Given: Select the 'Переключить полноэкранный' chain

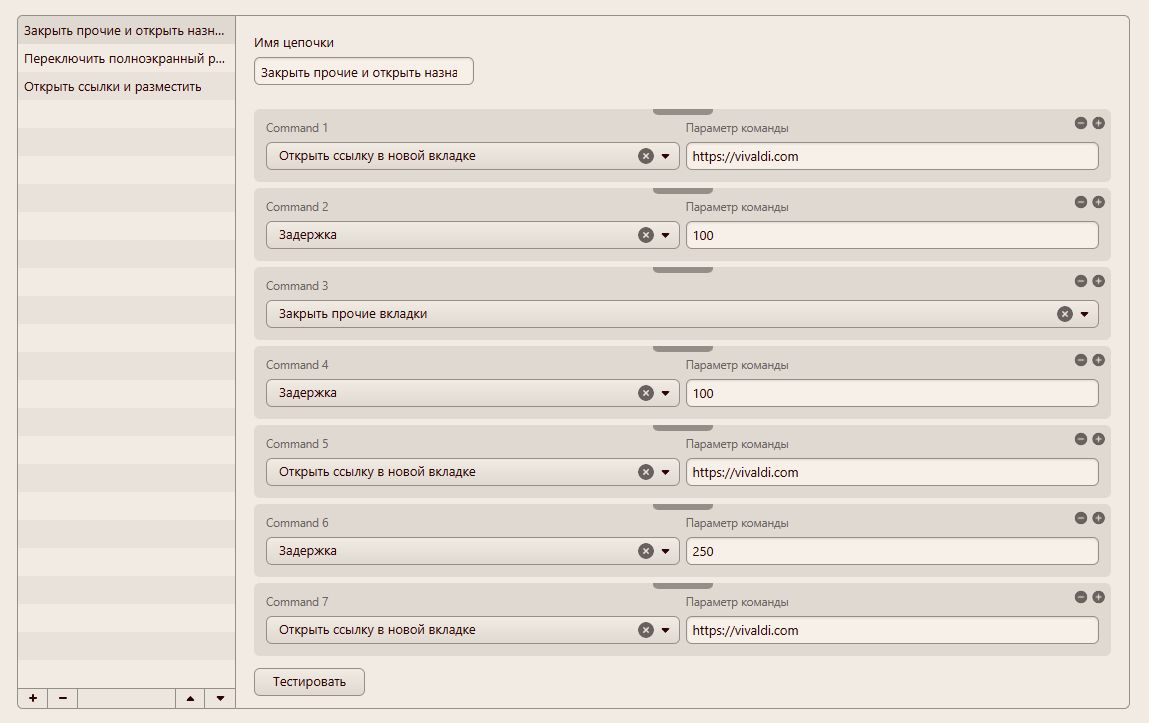Looking at the screenshot, I should point(125,59).
